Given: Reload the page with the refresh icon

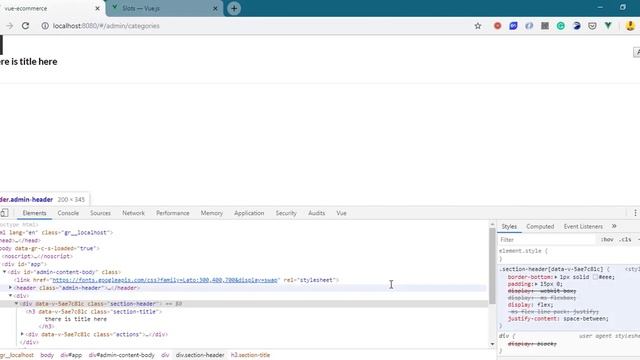Looking at the screenshot, I should point(25,26).
